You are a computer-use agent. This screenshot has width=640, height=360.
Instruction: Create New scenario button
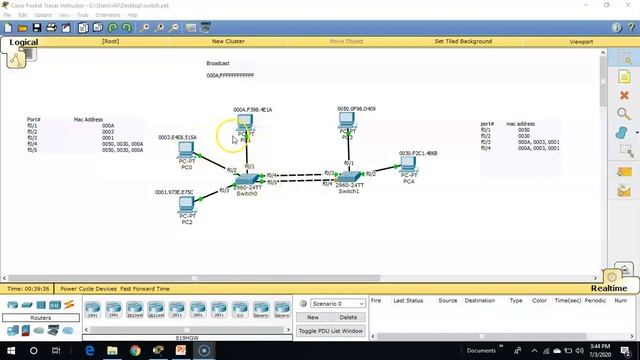[x=313, y=317]
